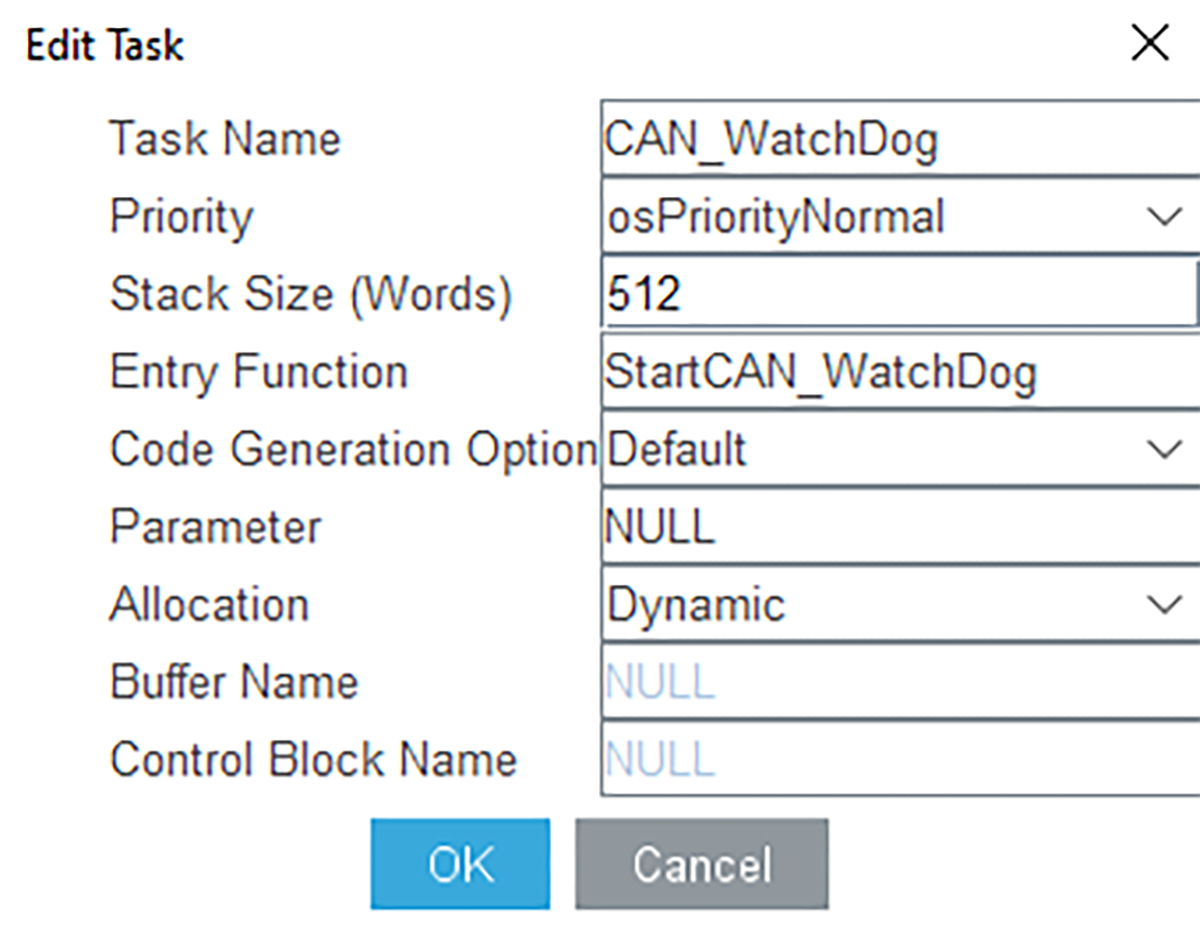
Task: Close the Edit Task dialog with X
Action: pos(1149,44)
